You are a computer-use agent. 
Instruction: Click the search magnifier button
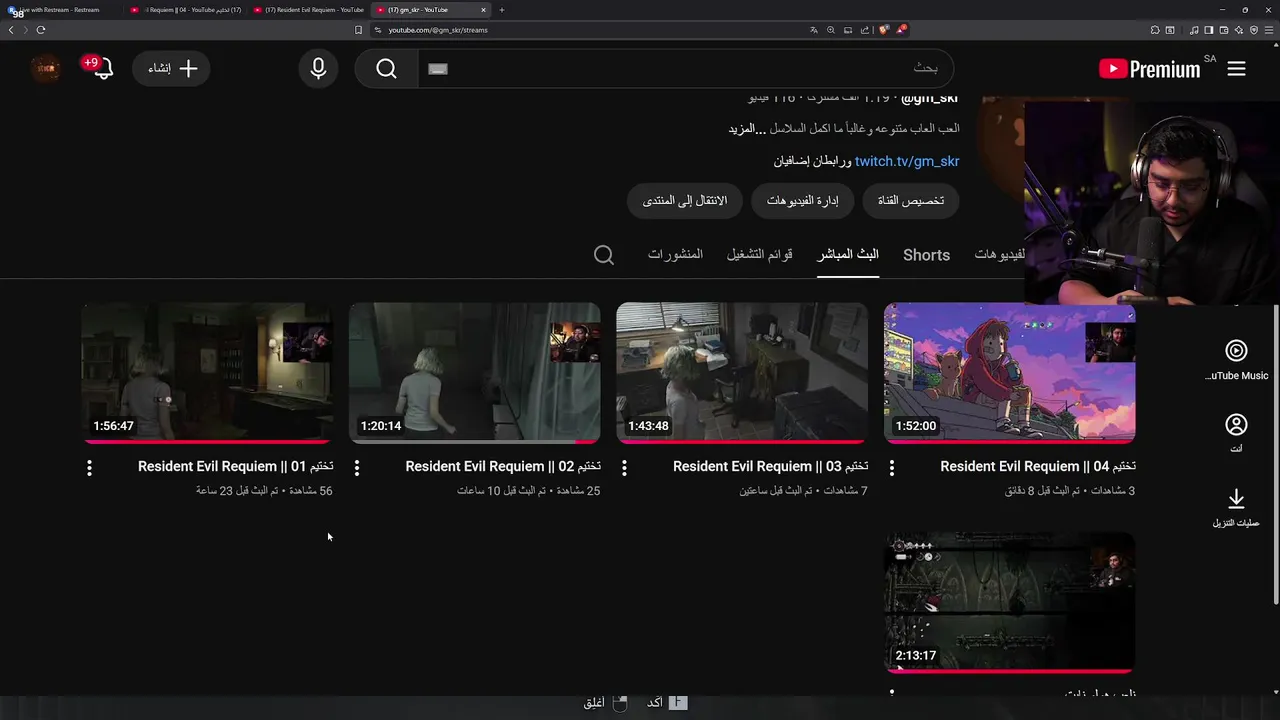tap(386, 68)
